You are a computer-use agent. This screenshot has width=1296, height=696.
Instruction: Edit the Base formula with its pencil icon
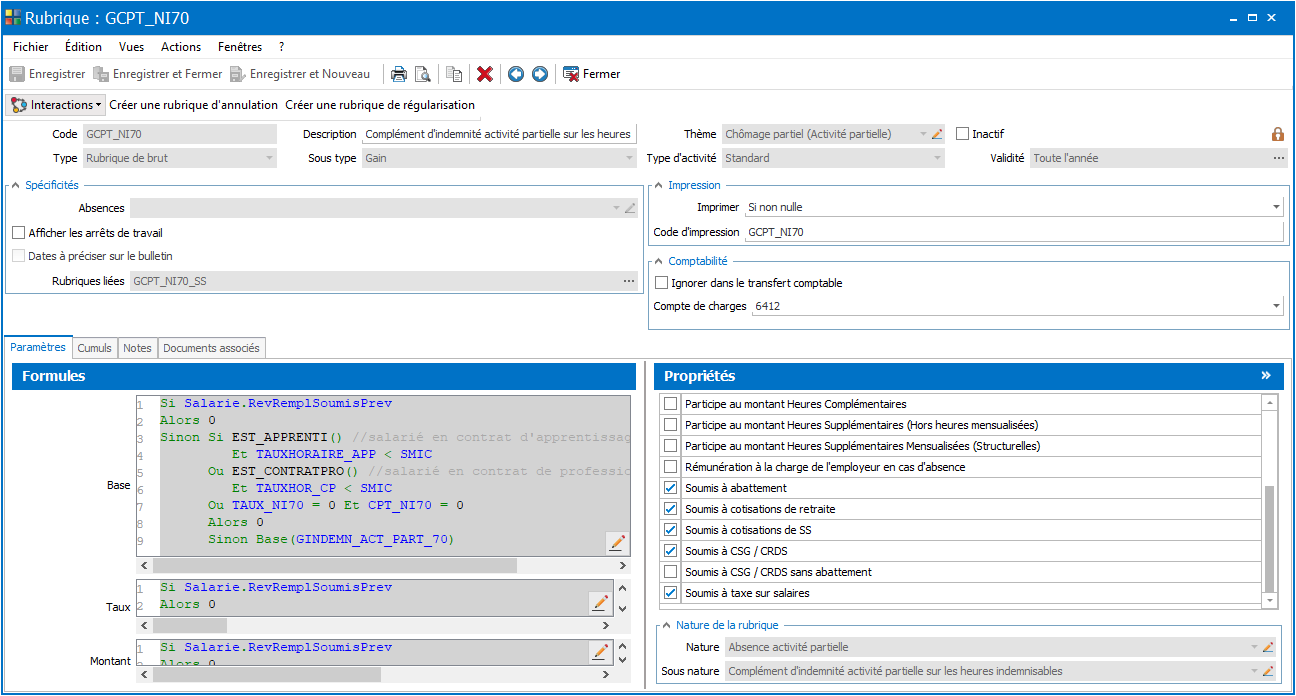coord(617,542)
